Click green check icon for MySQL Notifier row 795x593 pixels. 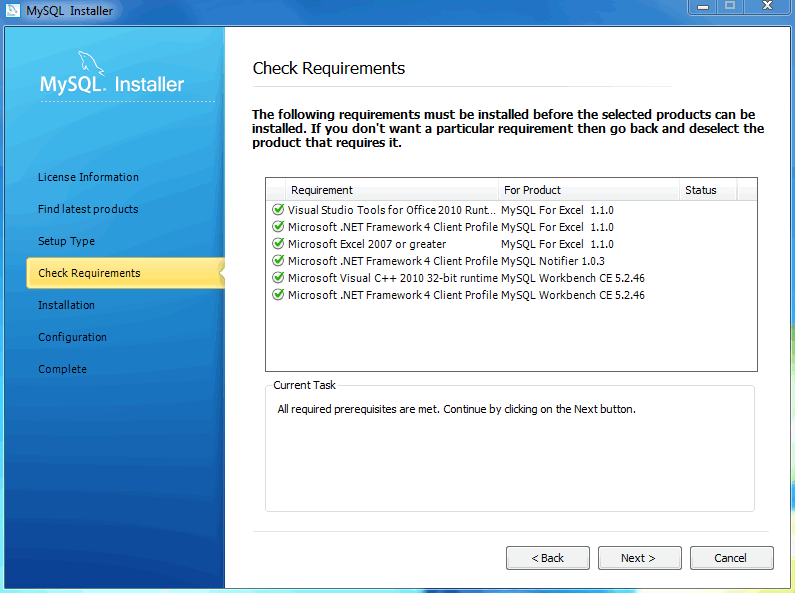(x=278, y=261)
